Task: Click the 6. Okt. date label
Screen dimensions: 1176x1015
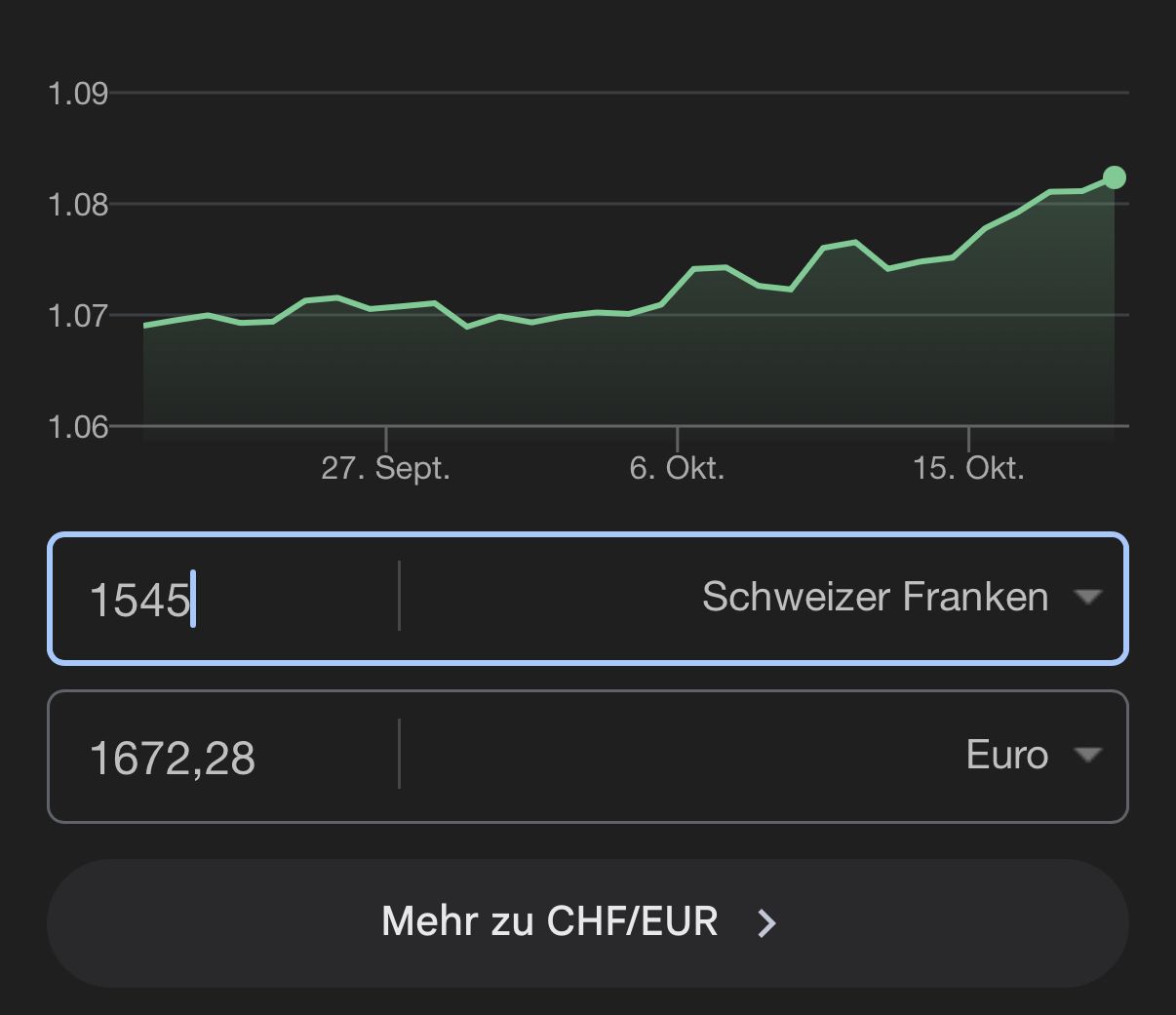Action: click(x=677, y=469)
